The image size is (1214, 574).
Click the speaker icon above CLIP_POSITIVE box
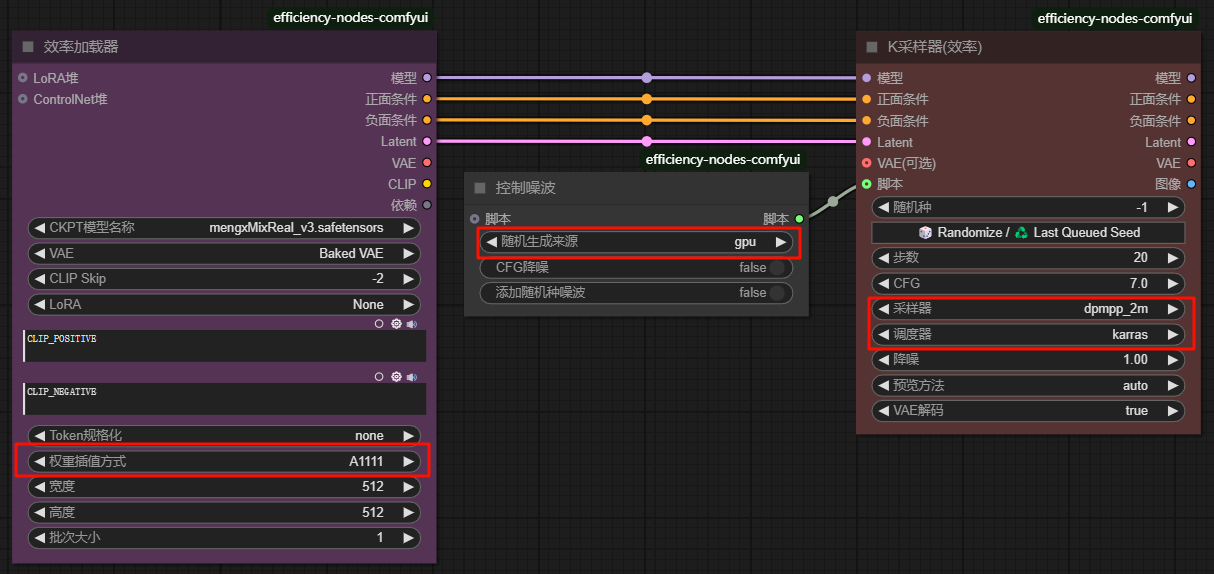pyautogui.click(x=411, y=324)
